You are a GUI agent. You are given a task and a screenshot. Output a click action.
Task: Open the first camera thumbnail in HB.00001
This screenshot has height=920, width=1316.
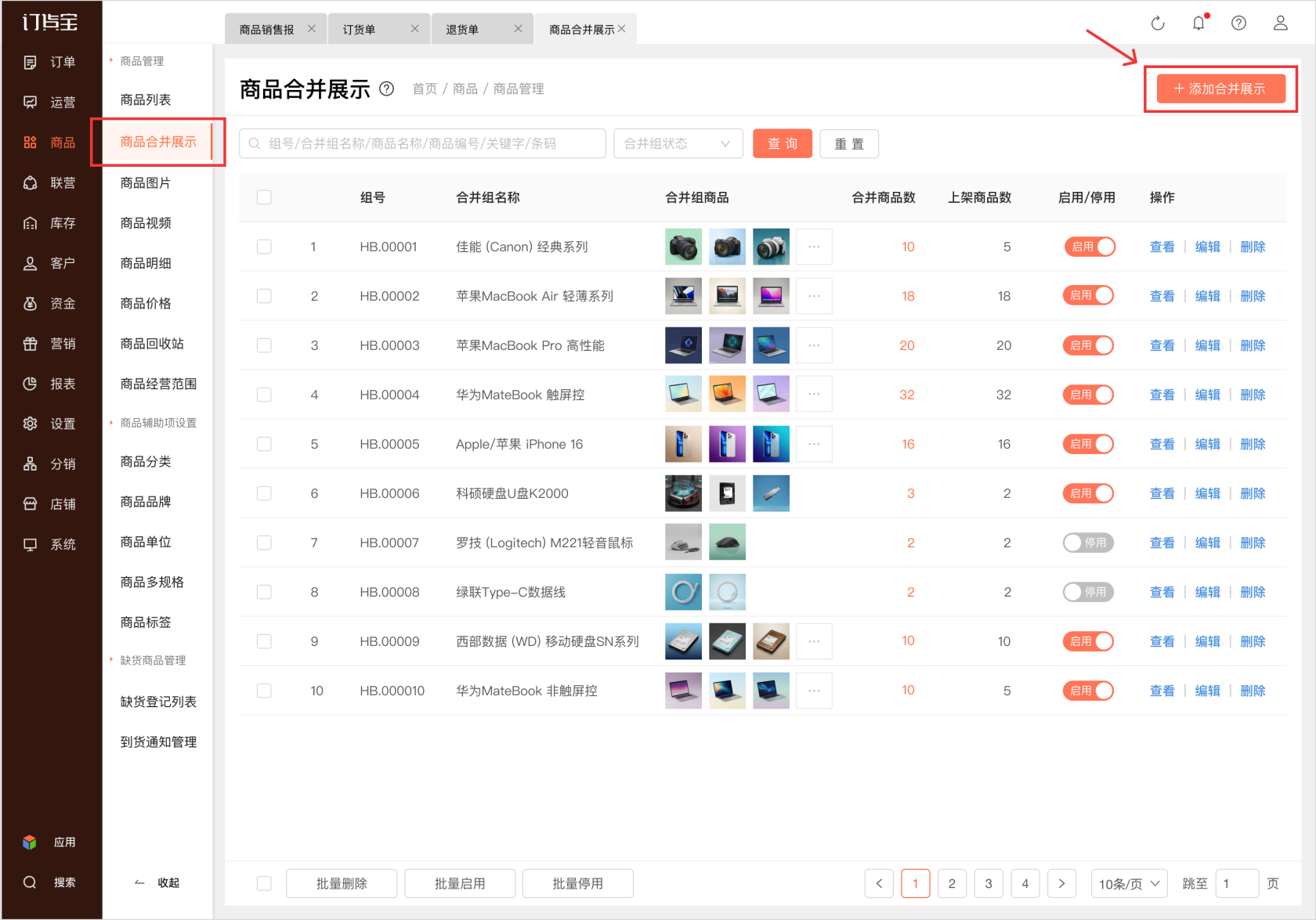point(683,247)
